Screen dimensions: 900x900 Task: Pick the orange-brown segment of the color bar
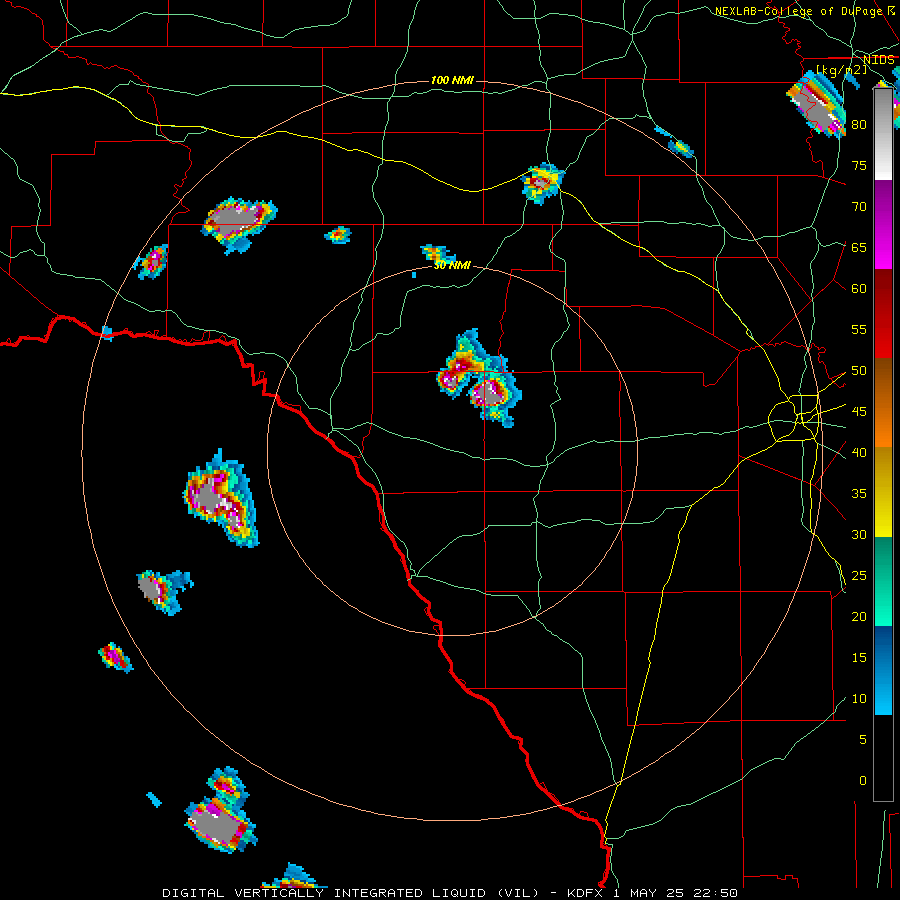tap(883, 402)
